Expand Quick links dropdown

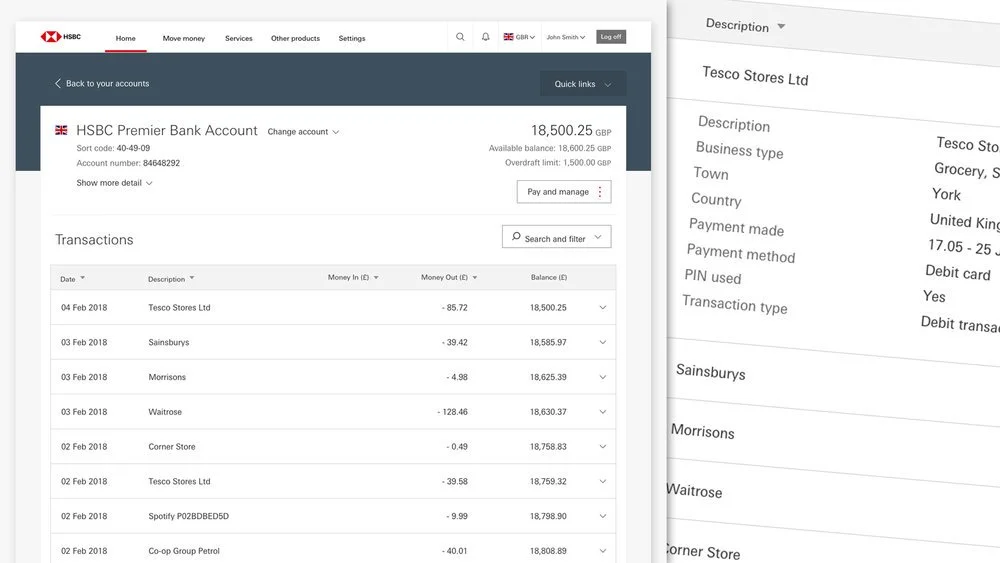[582, 84]
